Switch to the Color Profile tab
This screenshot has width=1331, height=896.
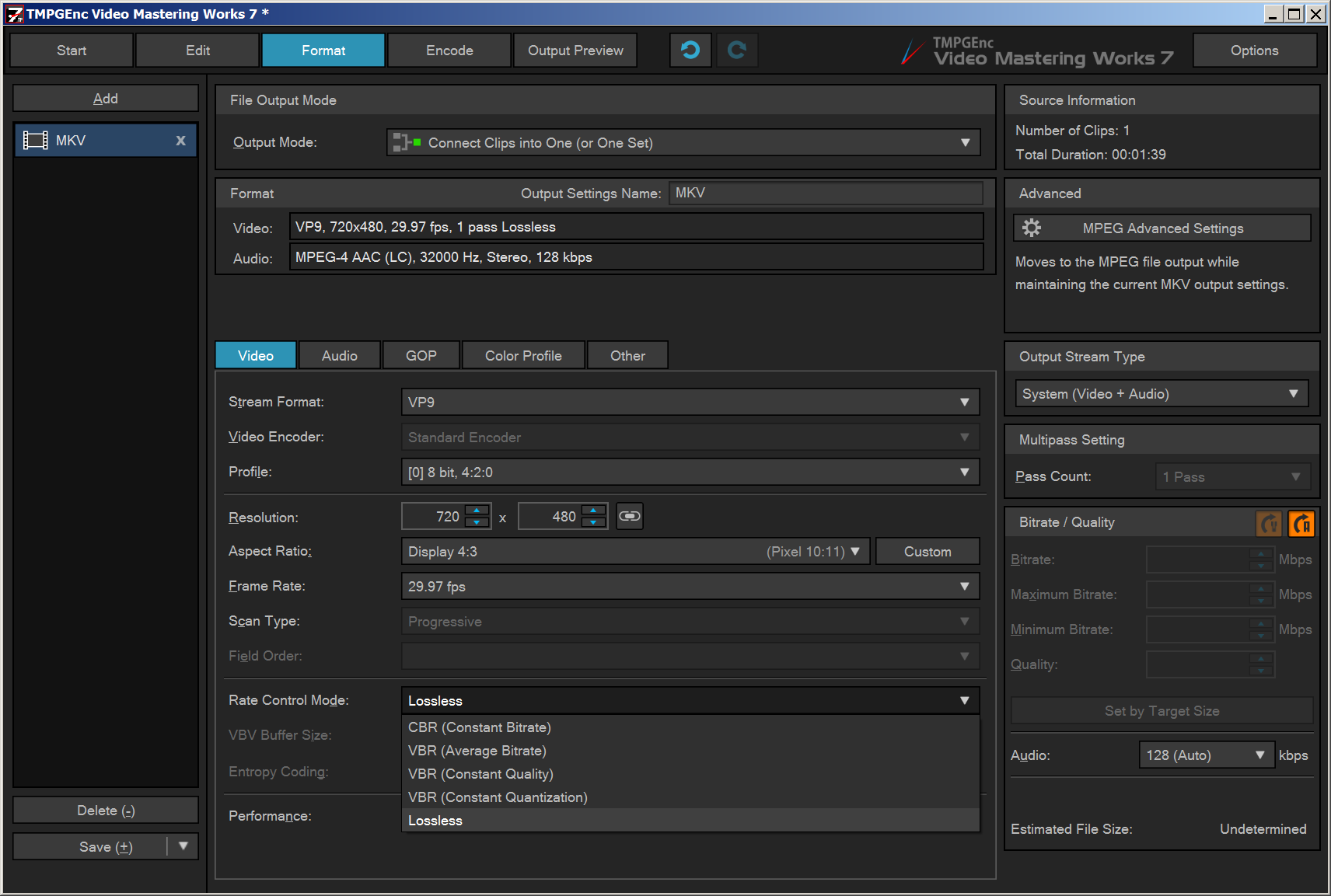[523, 355]
